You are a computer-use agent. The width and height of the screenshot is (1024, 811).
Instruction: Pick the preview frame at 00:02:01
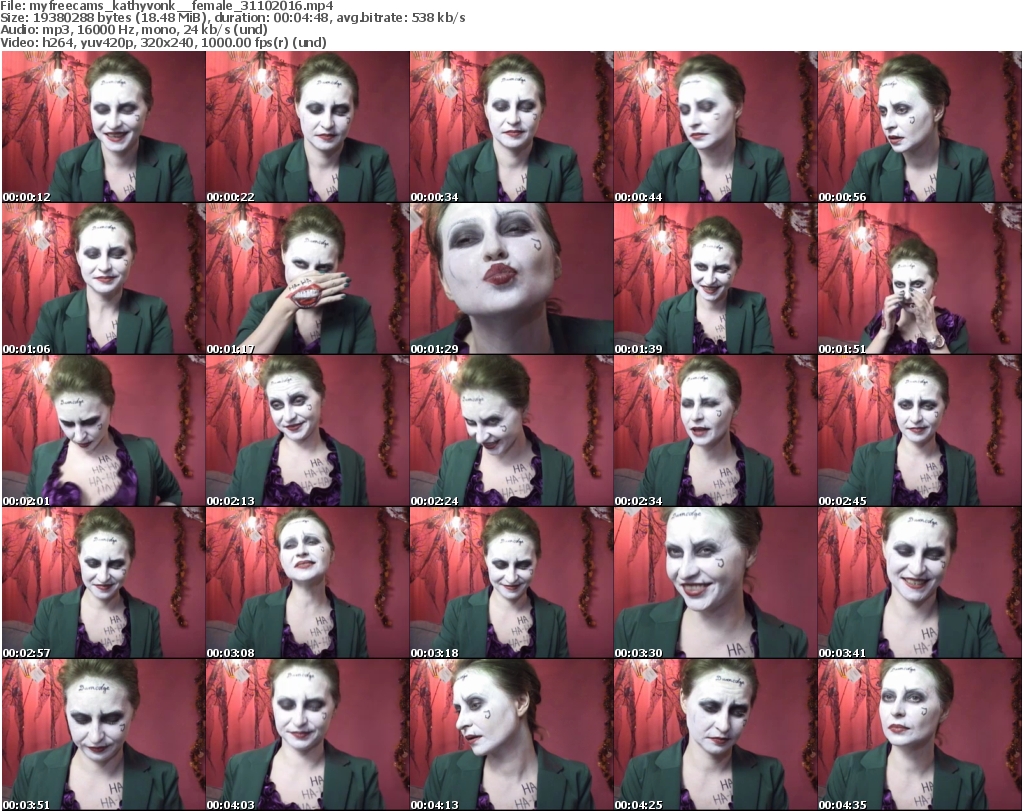pyautogui.click(x=104, y=431)
